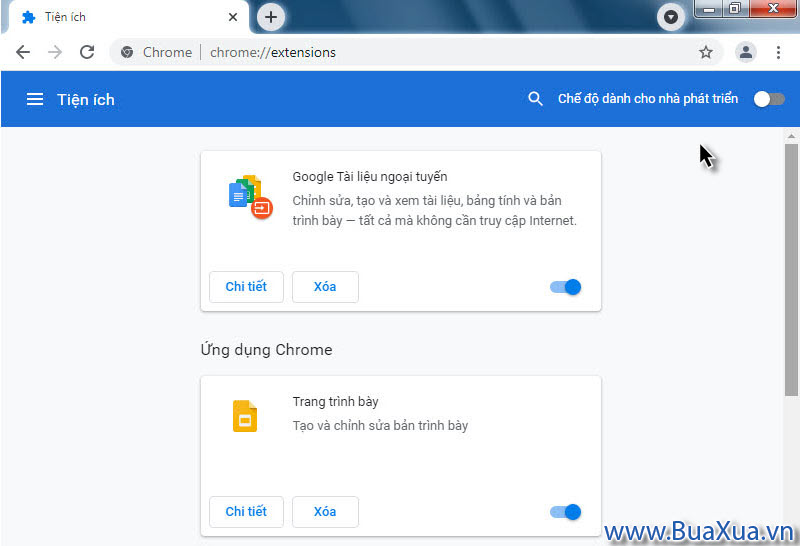Viewport: 800px width, 546px height.
Task: Click the scrollbar up arrow
Action: 791,136
